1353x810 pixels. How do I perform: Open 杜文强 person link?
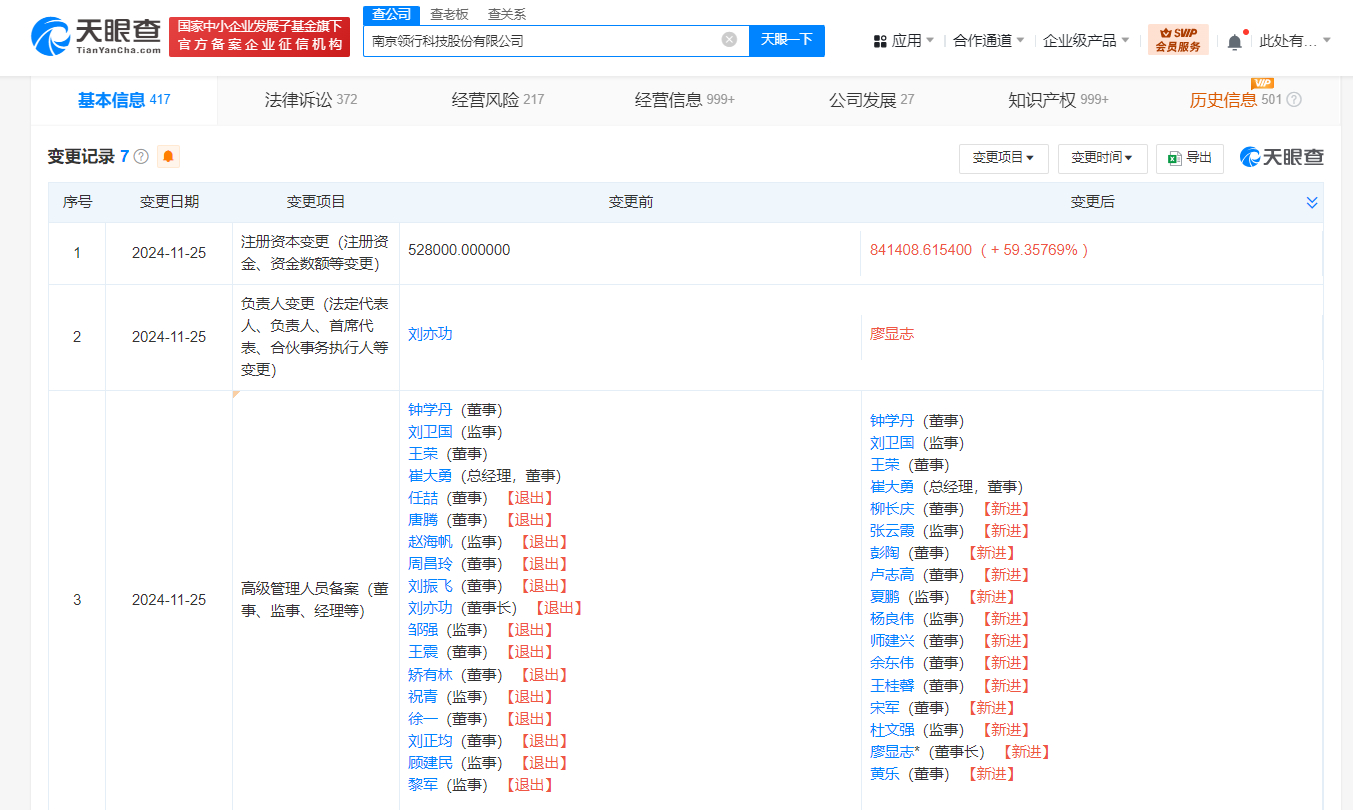(892, 729)
